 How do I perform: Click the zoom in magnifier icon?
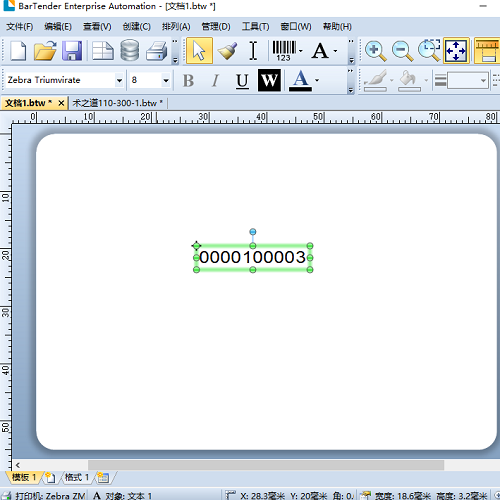(376, 51)
